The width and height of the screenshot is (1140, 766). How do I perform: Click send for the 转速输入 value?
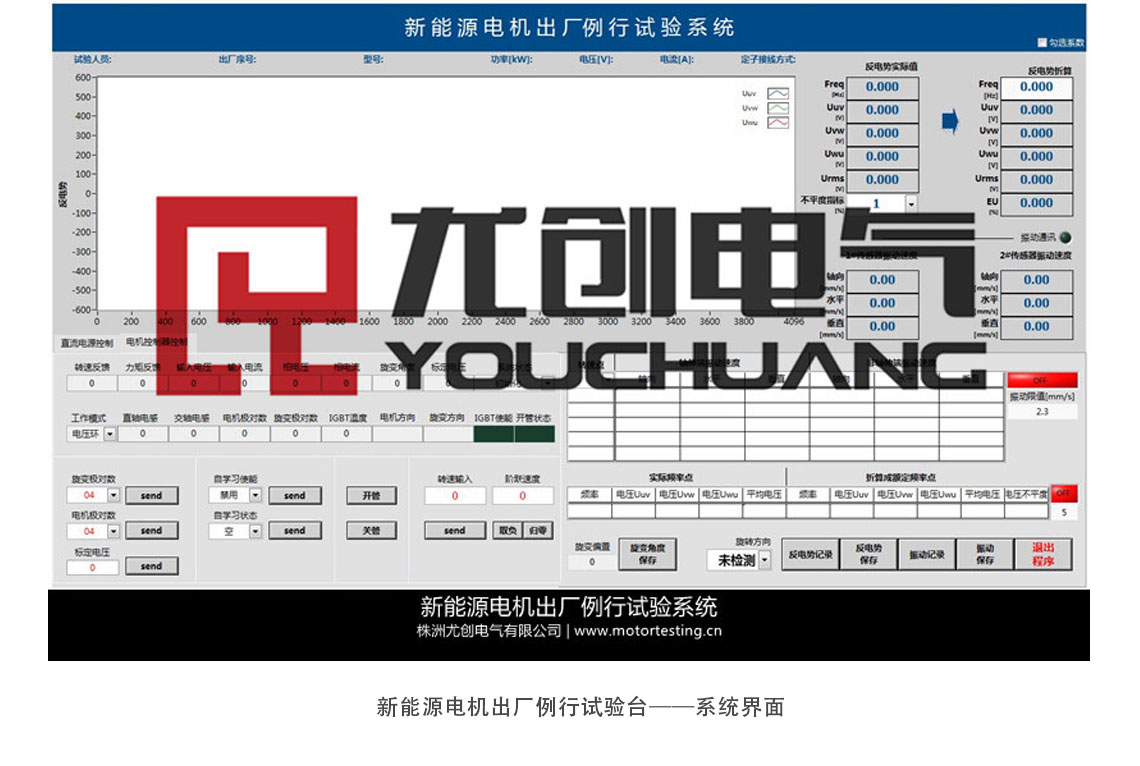pyautogui.click(x=454, y=531)
